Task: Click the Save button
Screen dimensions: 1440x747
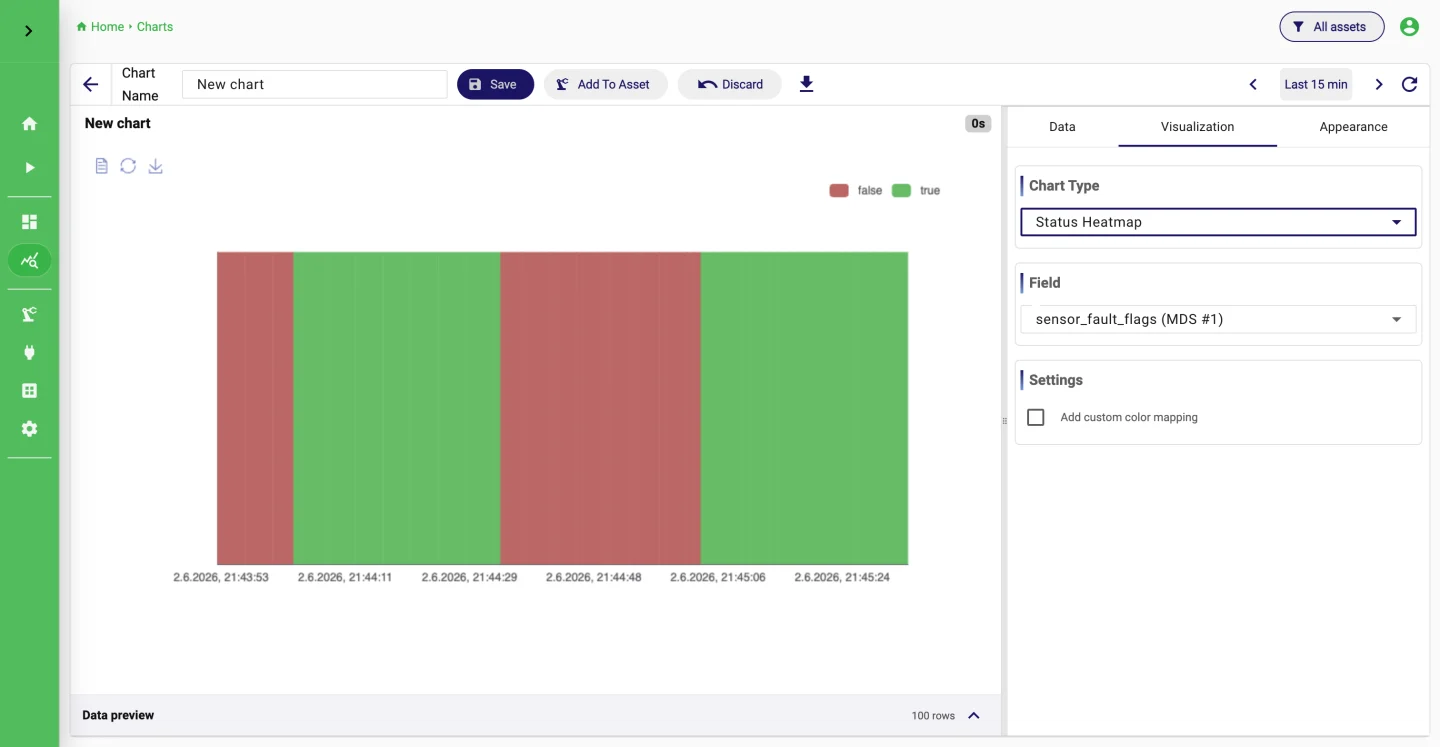Action: click(495, 84)
